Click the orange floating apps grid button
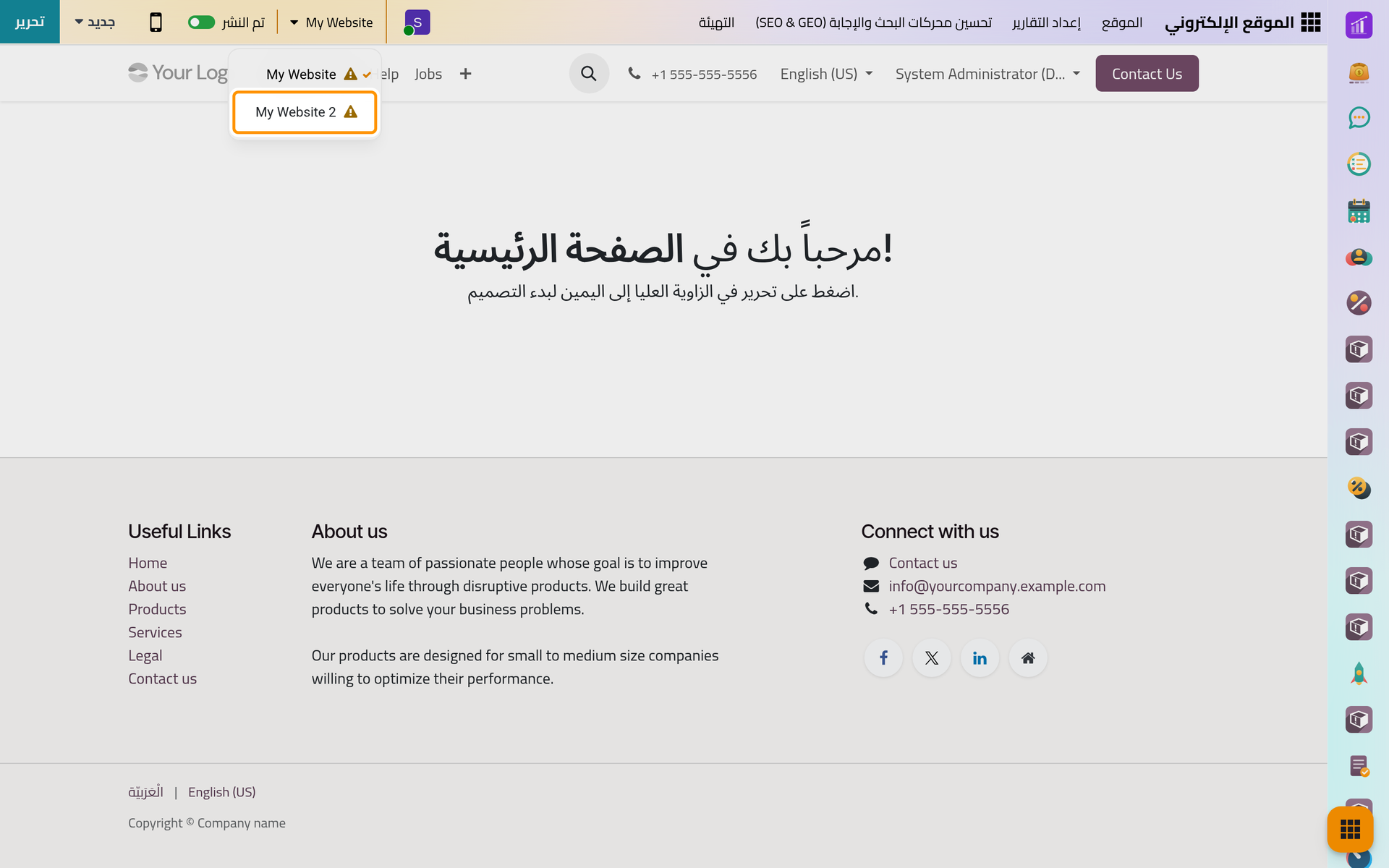The image size is (1389, 868). click(x=1350, y=829)
